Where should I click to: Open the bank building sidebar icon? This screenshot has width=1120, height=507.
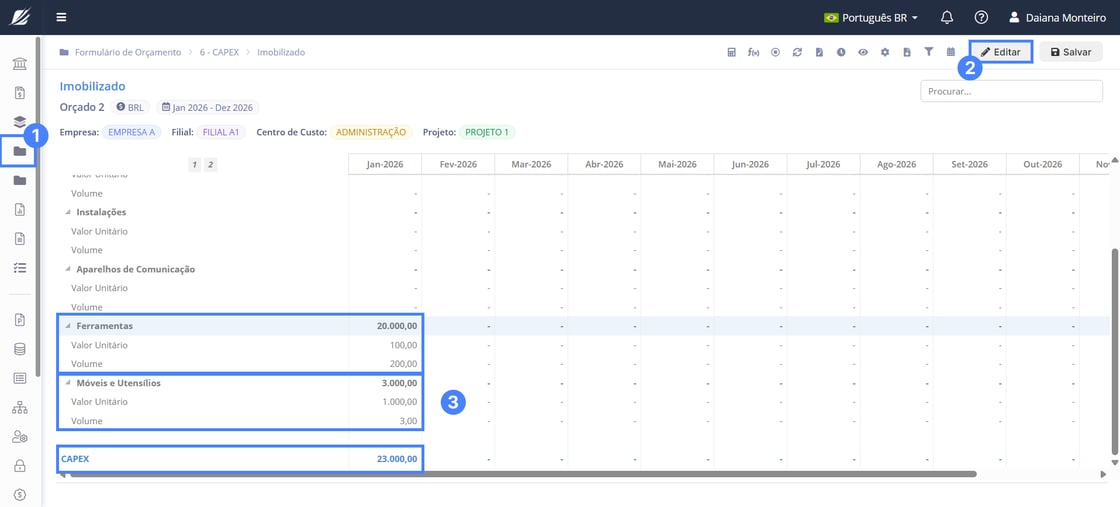[20, 65]
